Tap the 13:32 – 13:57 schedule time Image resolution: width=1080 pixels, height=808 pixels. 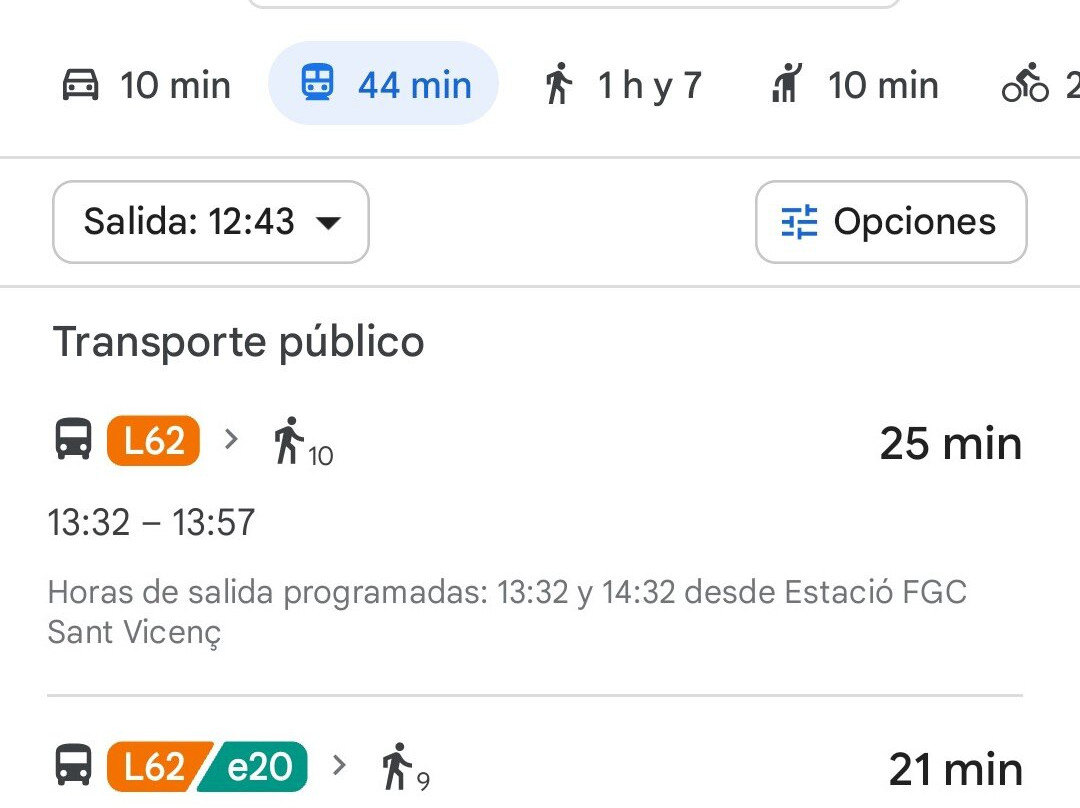(152, 523)
